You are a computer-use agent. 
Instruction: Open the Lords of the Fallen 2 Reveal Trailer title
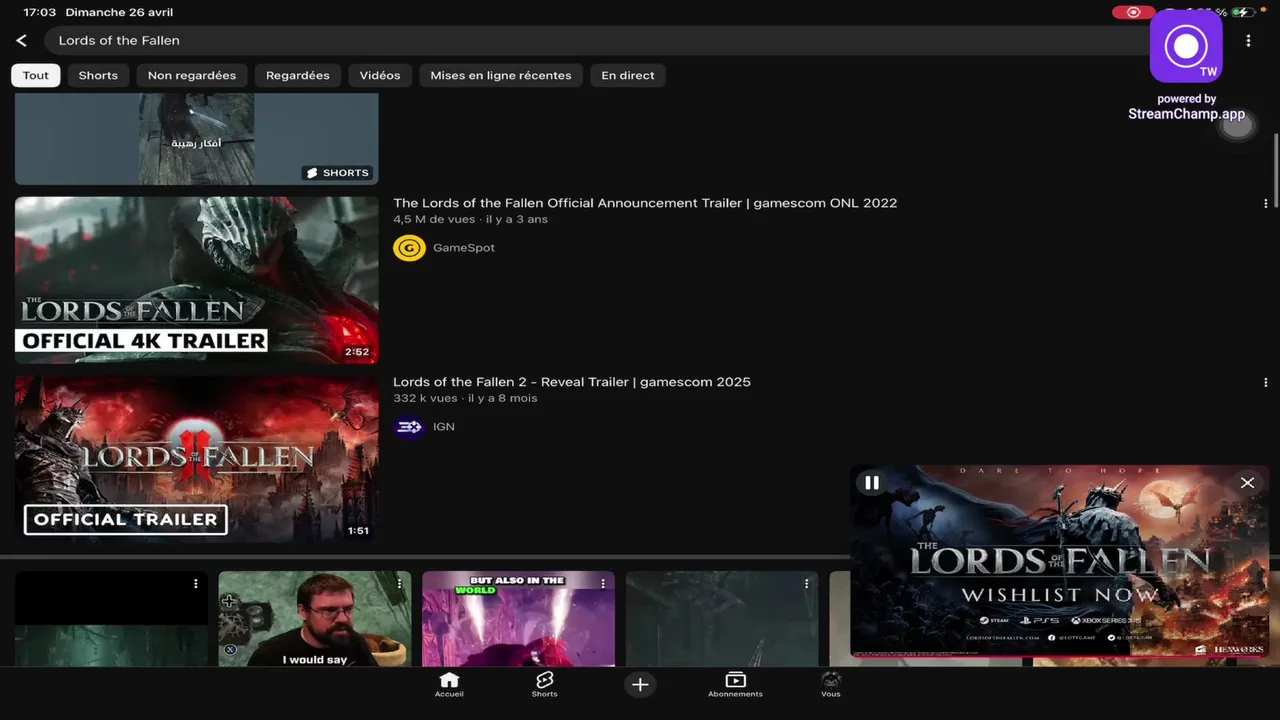click(x=572, y=382)
